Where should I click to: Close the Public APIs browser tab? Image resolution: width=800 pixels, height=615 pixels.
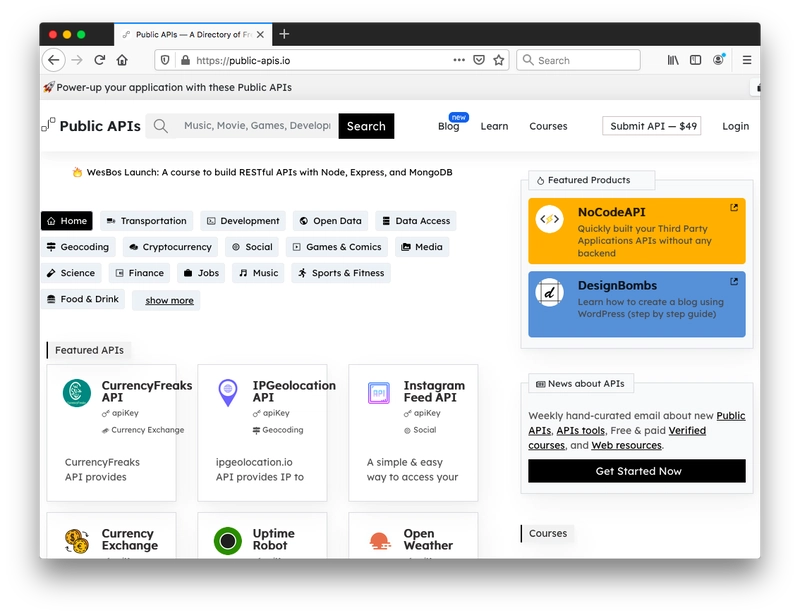[x=260, y=35]
